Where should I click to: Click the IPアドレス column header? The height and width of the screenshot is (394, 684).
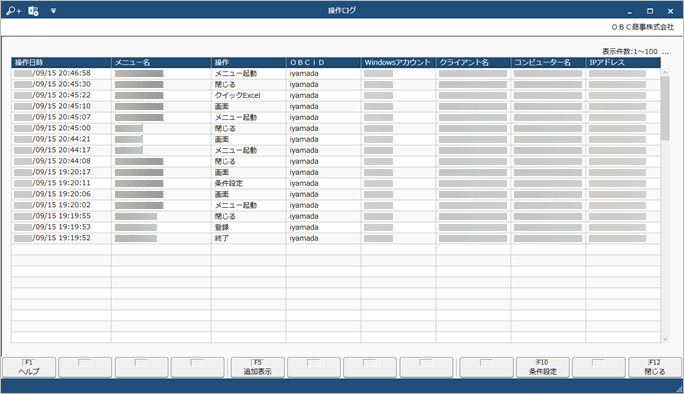[623, 62]
